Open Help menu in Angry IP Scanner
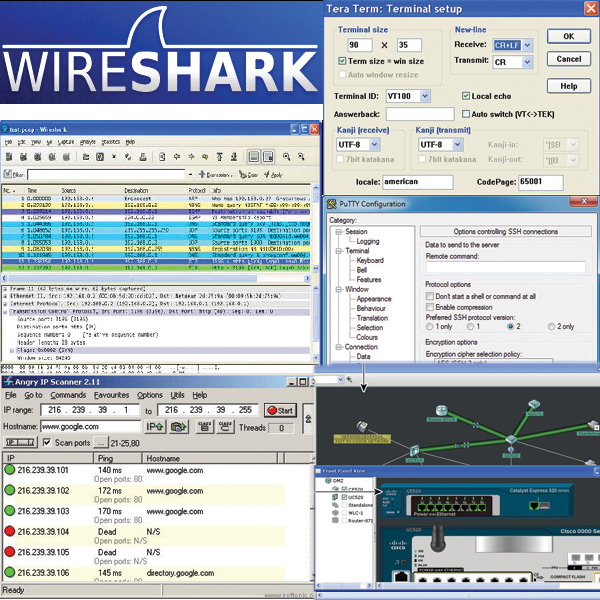 (200, 395)
